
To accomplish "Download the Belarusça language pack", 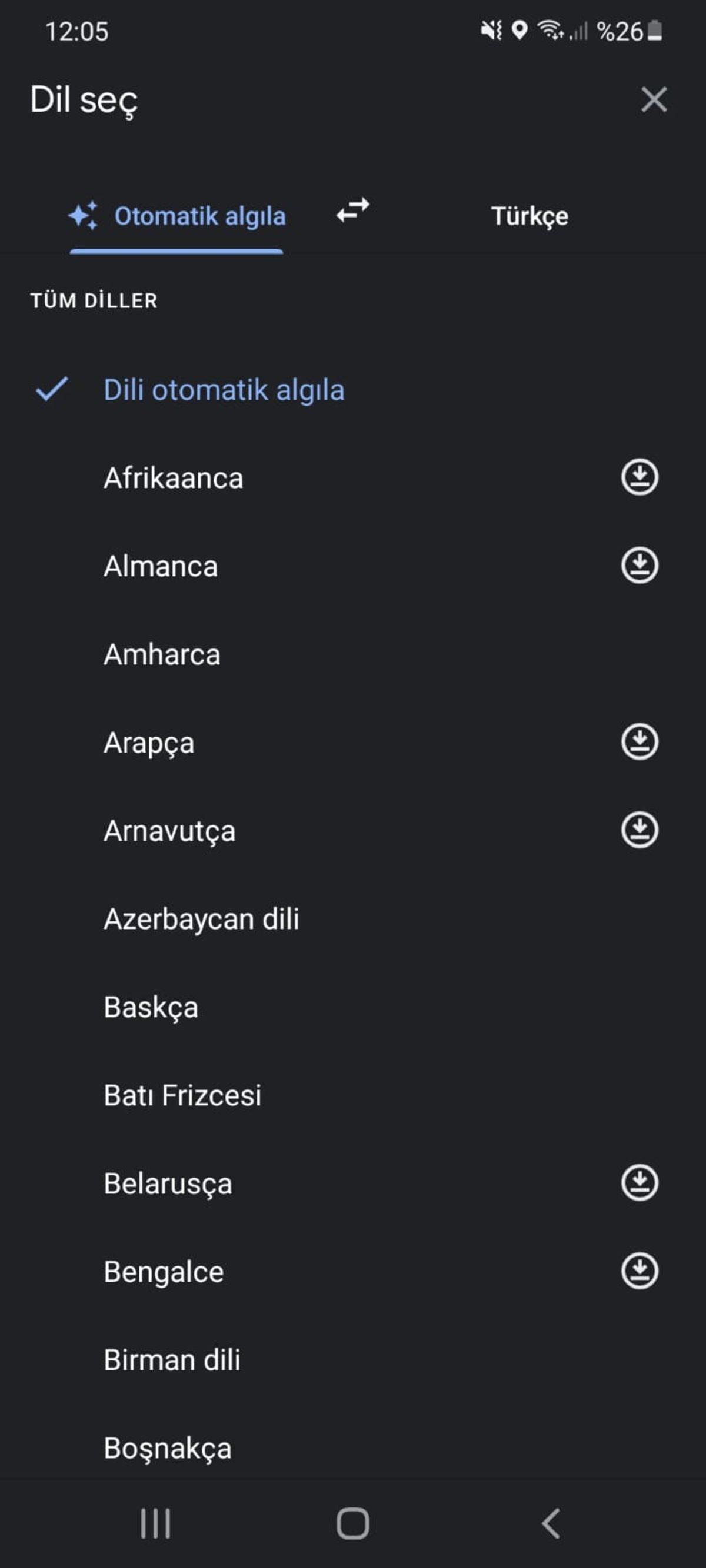I will (639, 1183).
